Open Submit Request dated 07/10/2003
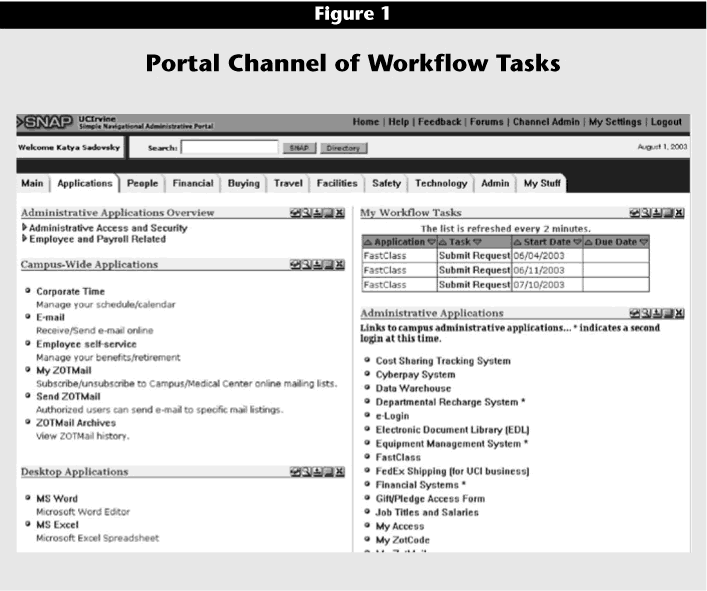This screenshot has height=591, width=707. point(474,285)
